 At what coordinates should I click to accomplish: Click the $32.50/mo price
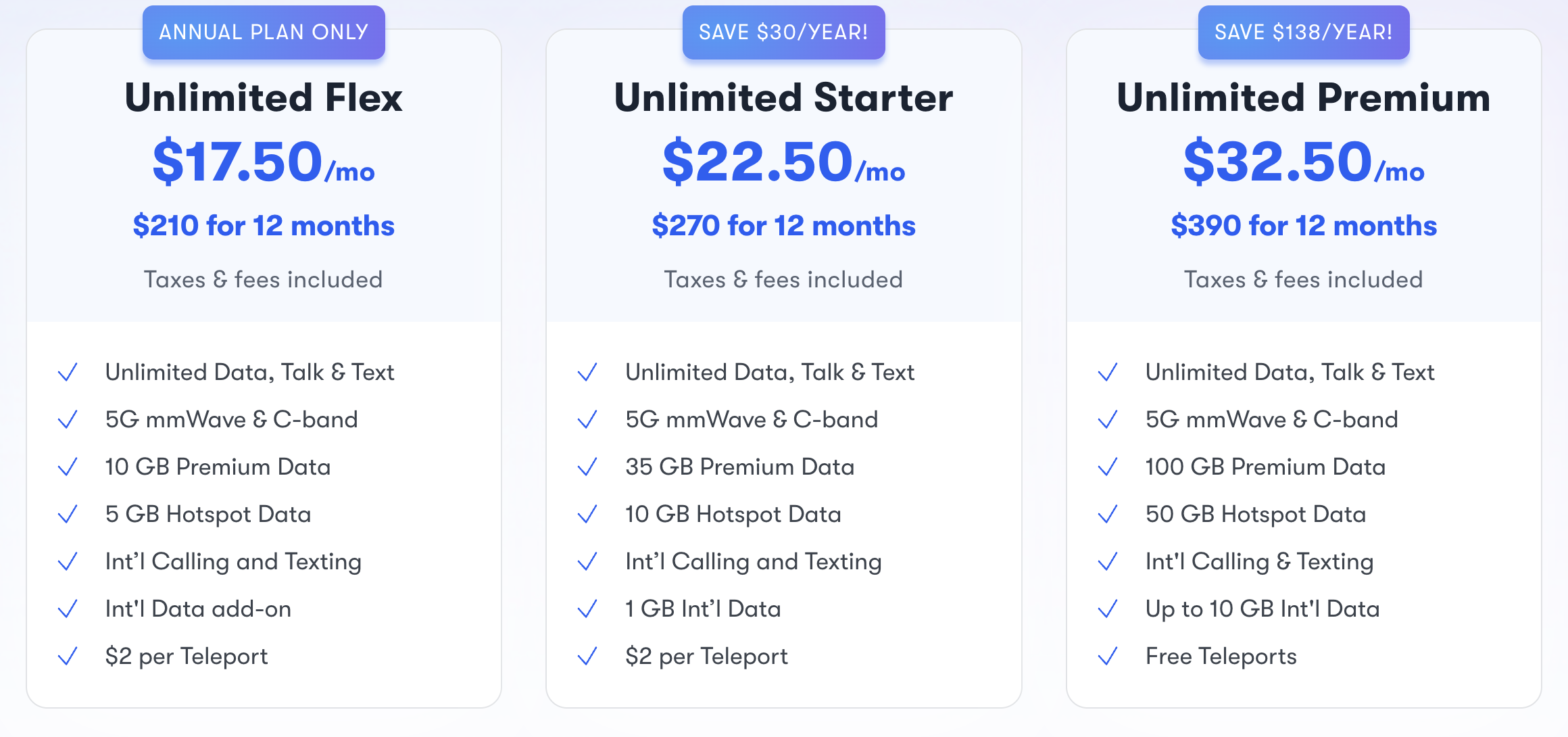[x=1304, y=162]
